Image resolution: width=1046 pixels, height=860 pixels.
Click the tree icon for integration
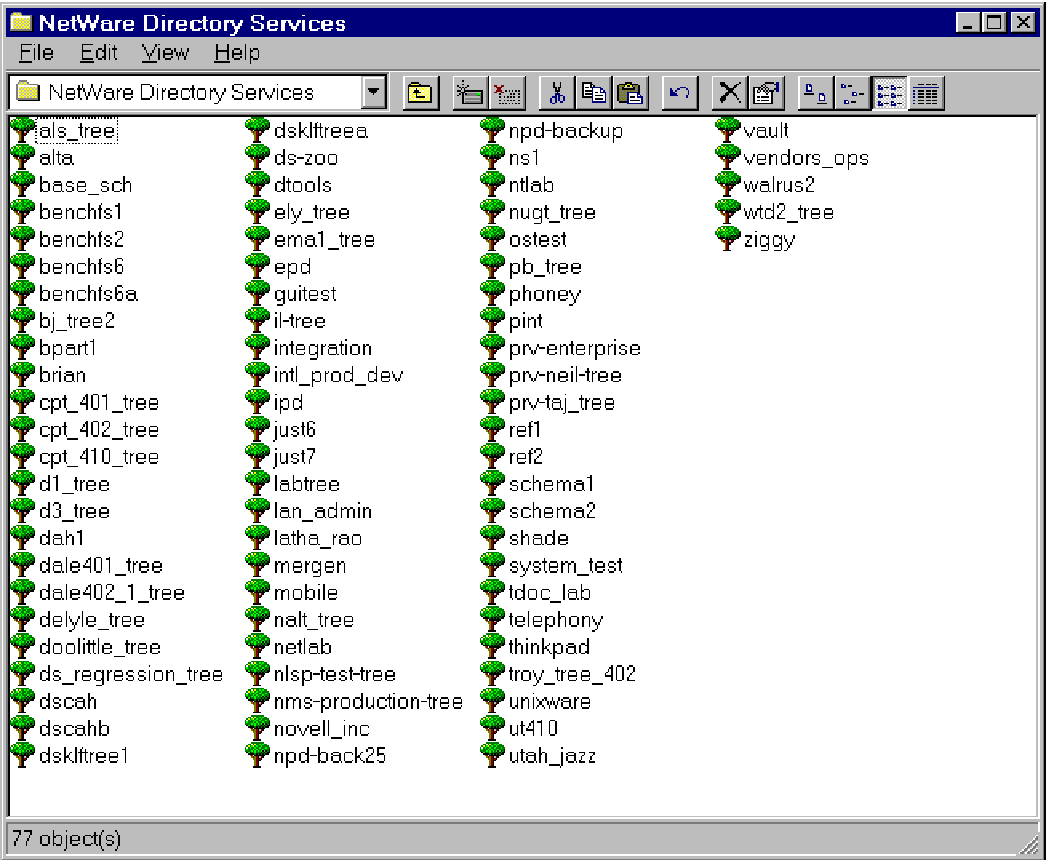point(257,348)
